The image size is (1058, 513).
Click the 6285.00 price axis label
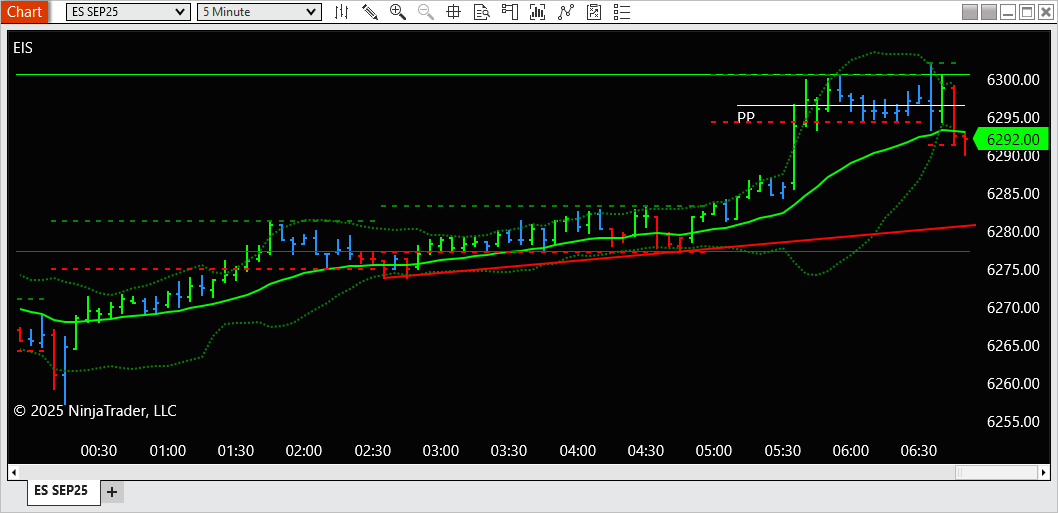[x=1012, y=194]
